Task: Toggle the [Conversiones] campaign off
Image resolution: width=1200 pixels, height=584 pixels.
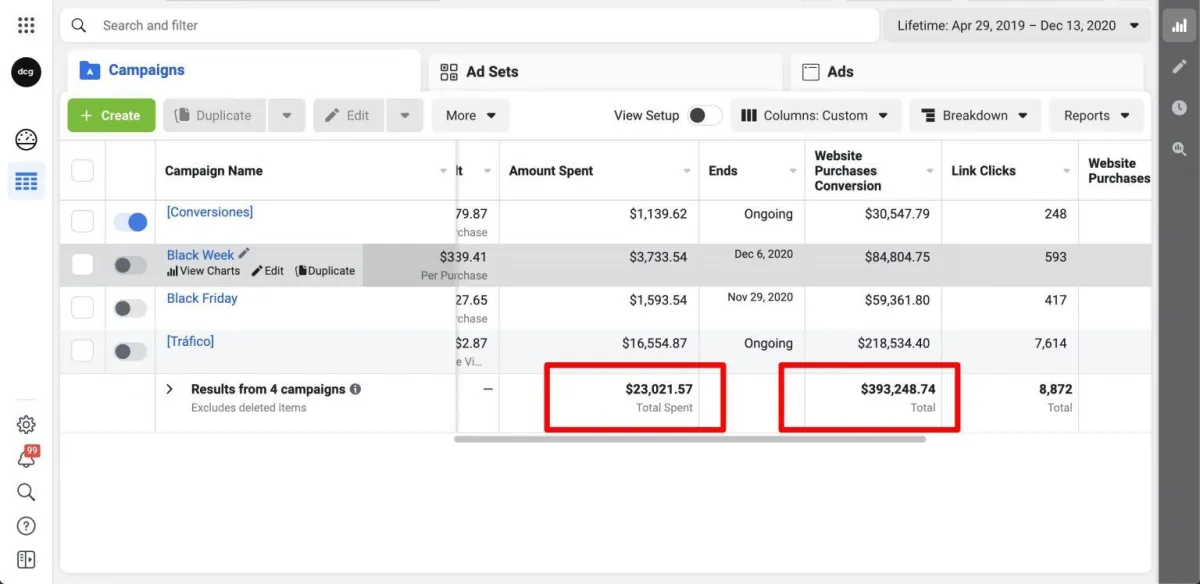Action: coord(130,222)
